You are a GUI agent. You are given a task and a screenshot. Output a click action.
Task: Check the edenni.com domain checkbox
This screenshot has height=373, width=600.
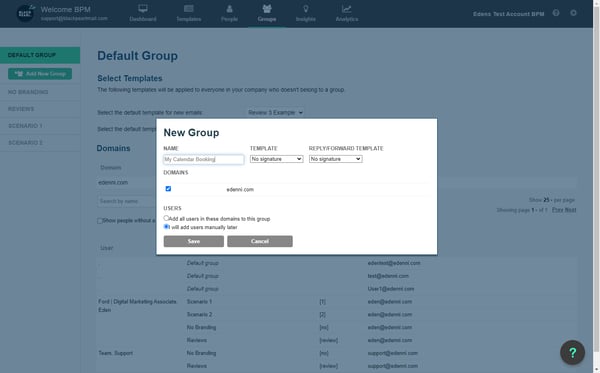[x=168, y=189]
